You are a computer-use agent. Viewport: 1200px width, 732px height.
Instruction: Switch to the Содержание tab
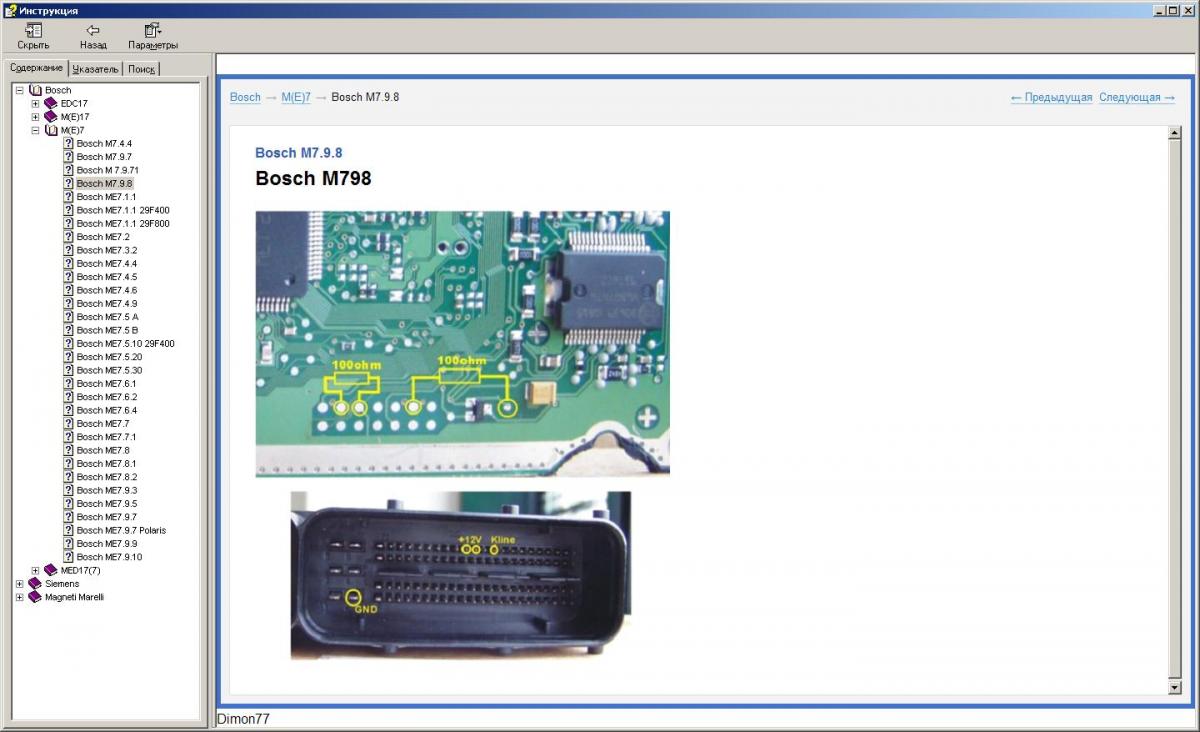tap(37, 68)
